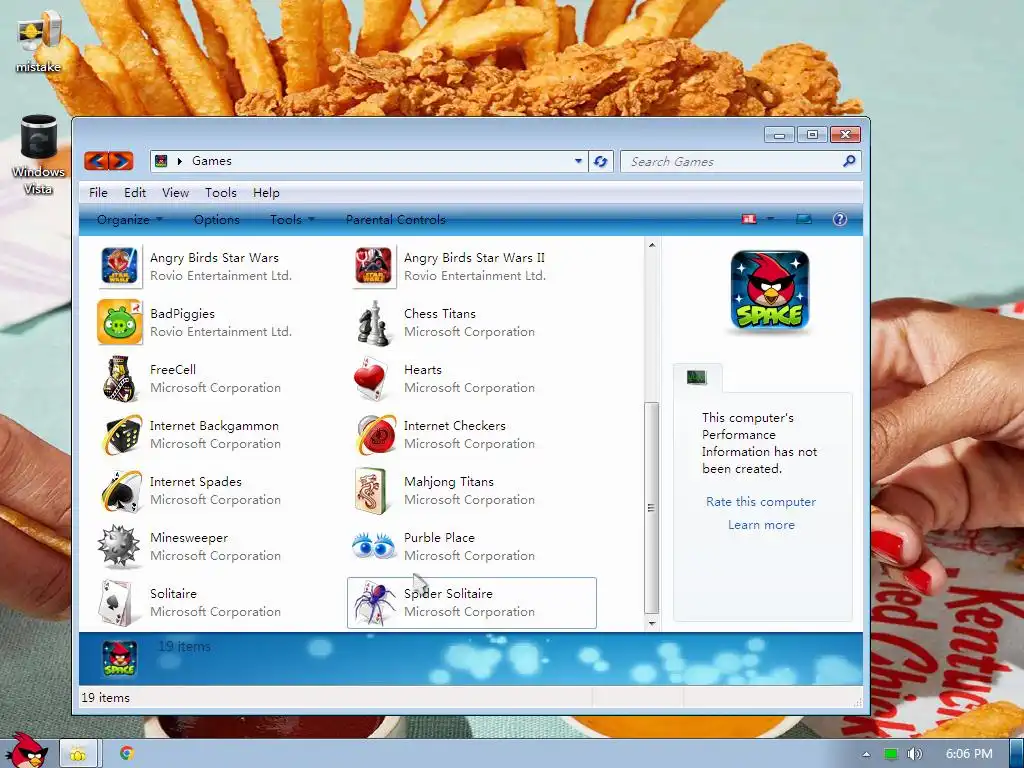Screen dimensions: 1024x768
Task: Expand the address bar history dropdown
Action: pyautogui.click(x=578, y=161)
